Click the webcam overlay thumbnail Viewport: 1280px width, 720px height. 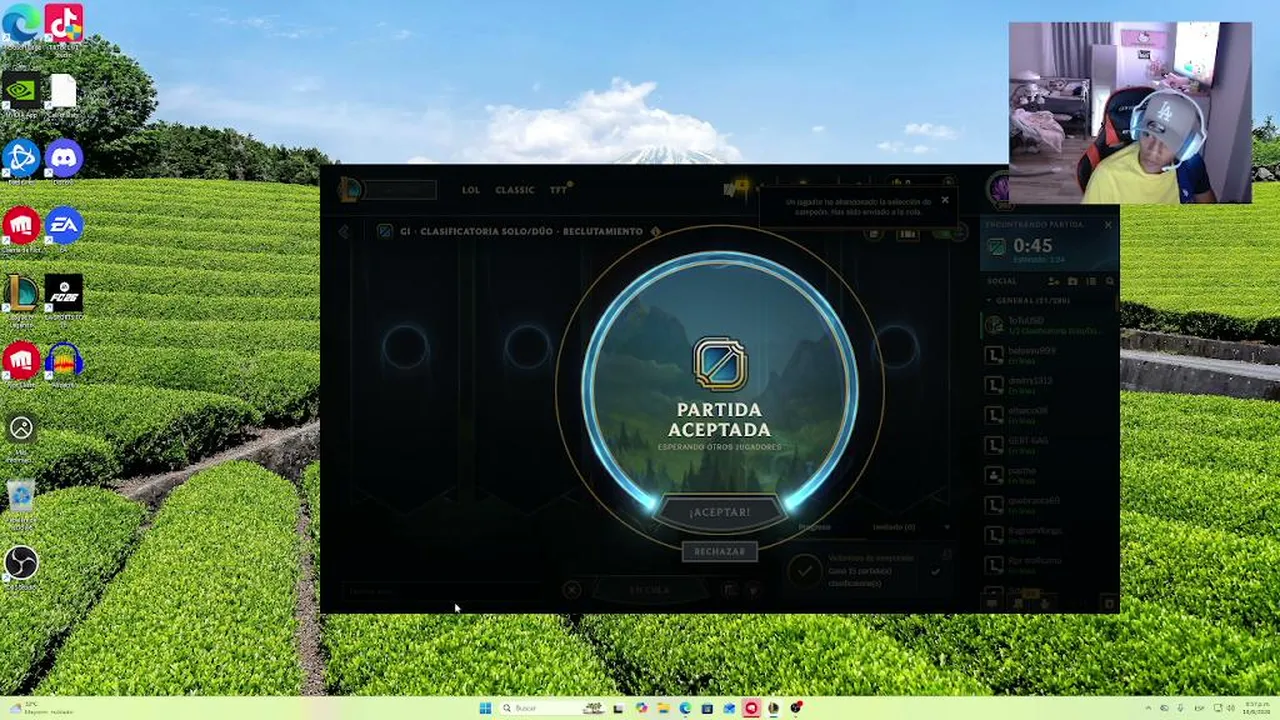click(1130, 113)
